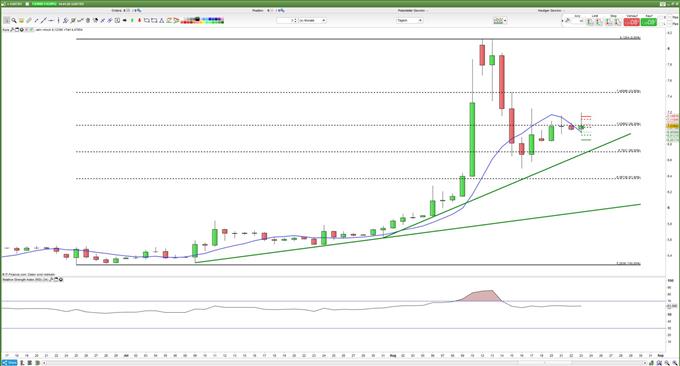
Task: Click the number stepper field in toolbar
Action: tap(287, 20)
